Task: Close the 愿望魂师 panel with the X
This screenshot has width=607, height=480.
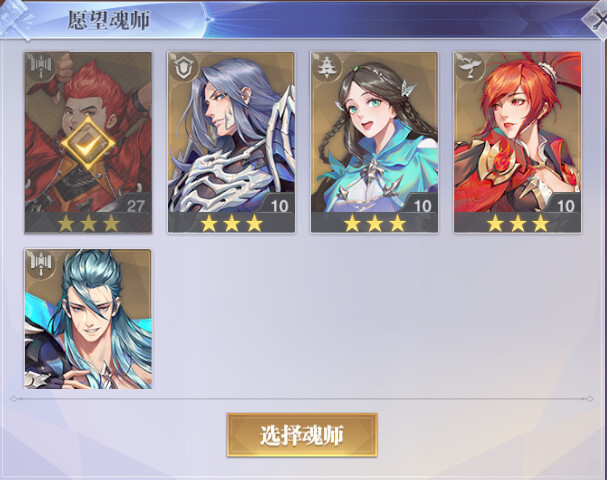Action: 597,20
